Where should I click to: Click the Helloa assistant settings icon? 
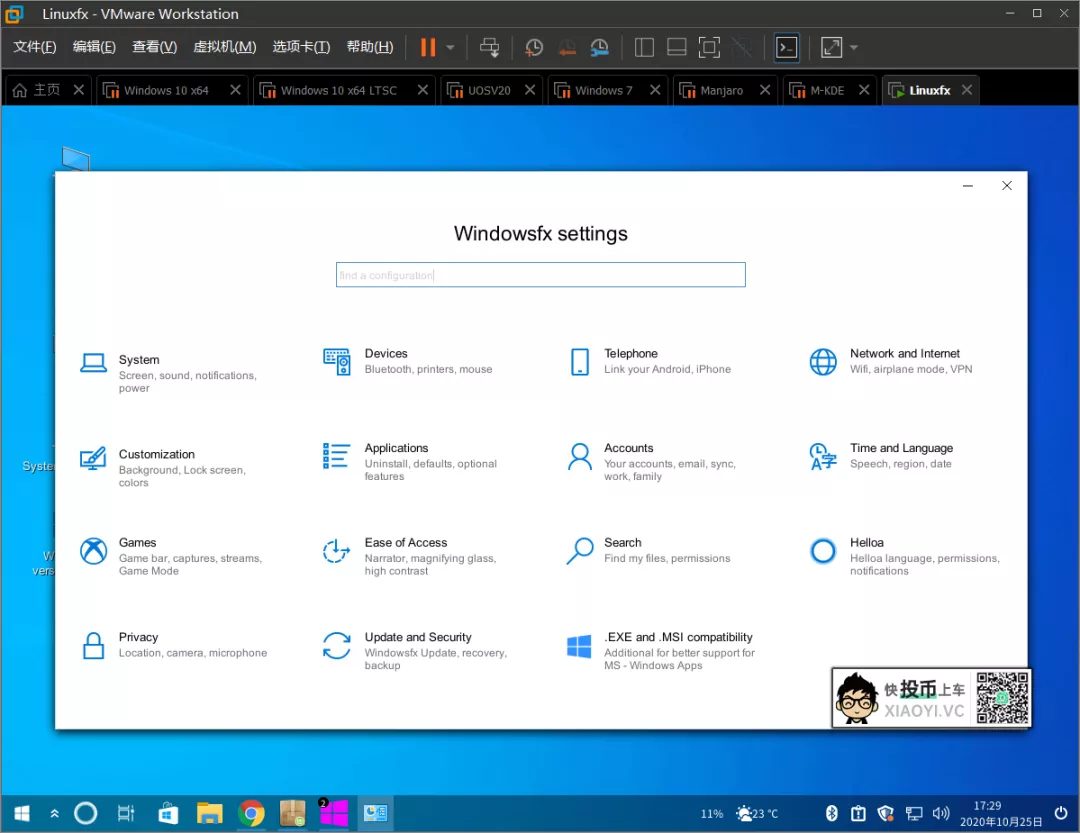(x=823, y=551)
